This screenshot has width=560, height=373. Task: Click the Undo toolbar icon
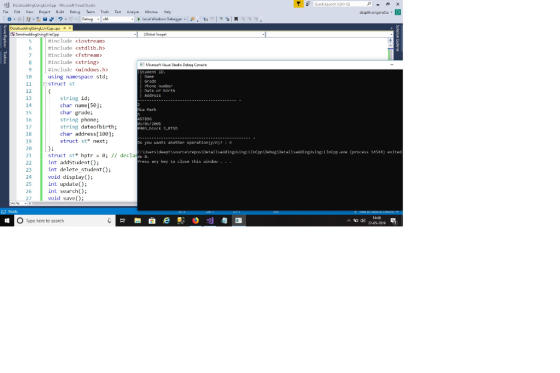coord(60,19)
